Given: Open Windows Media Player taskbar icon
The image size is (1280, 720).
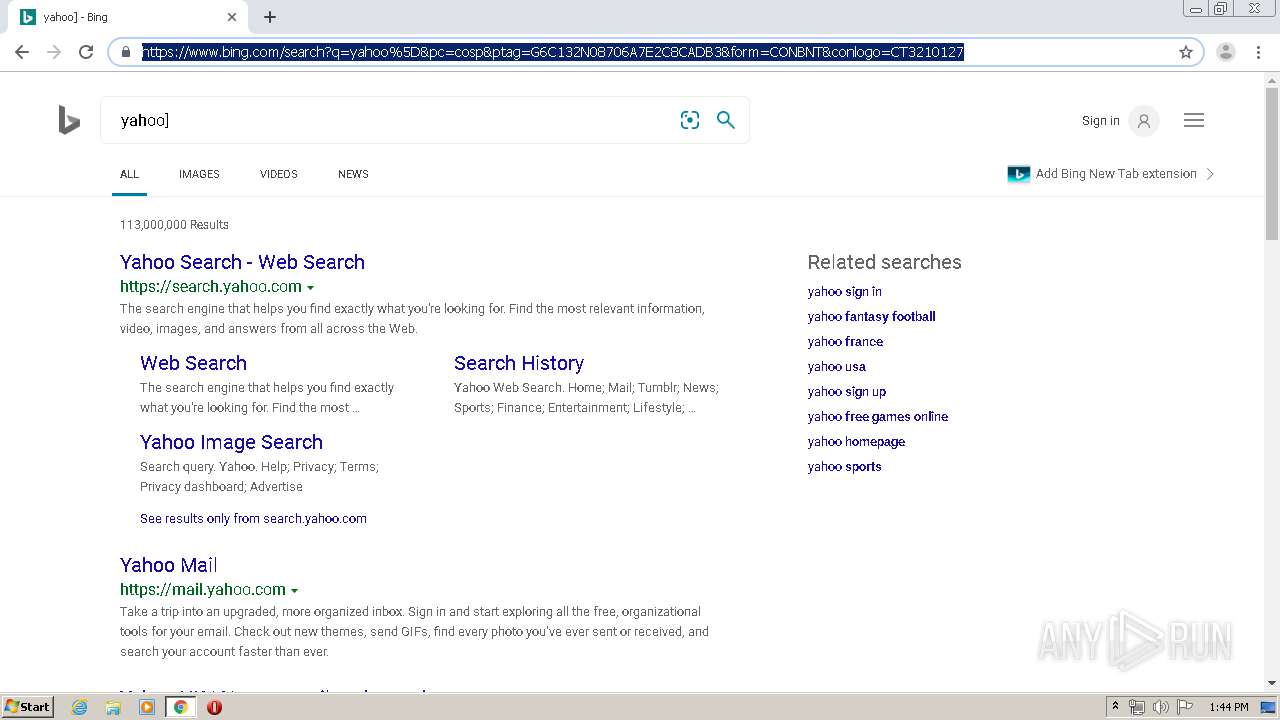Looking at the screenshot, I should point(147,707).
